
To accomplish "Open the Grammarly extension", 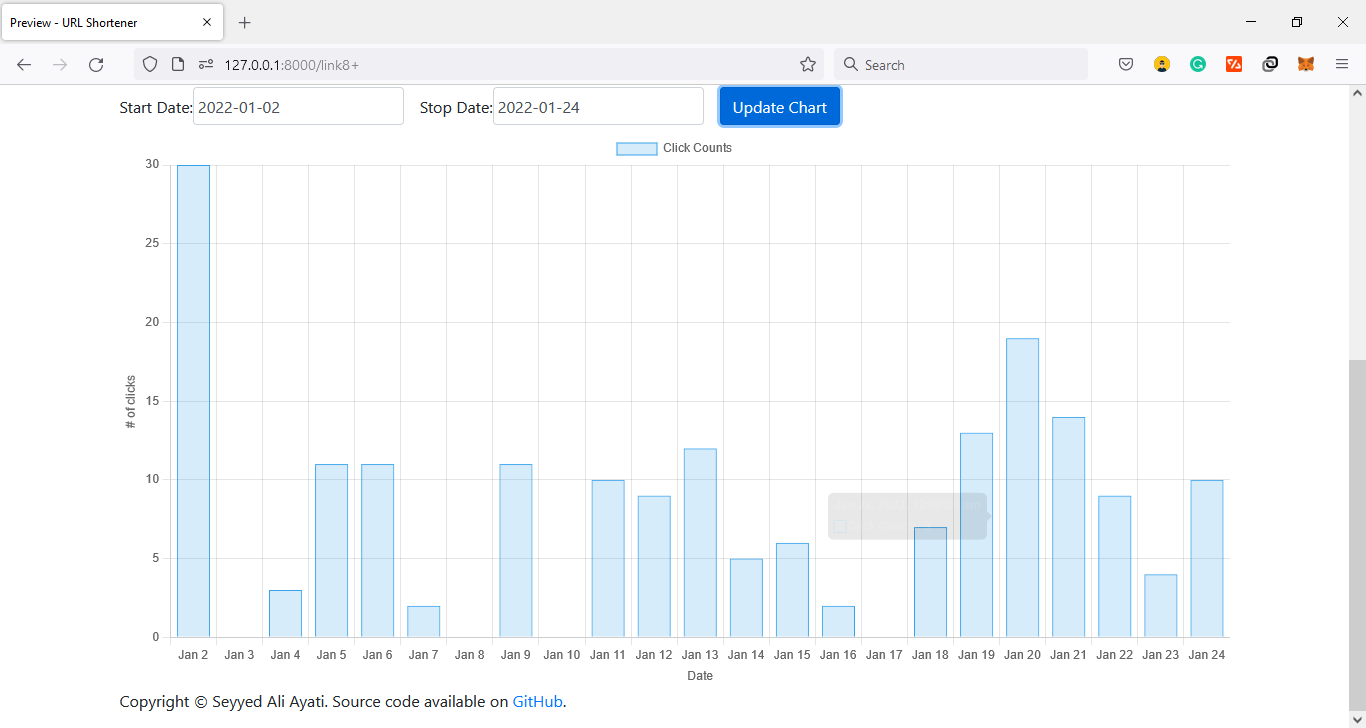I will pos(1198,64).
